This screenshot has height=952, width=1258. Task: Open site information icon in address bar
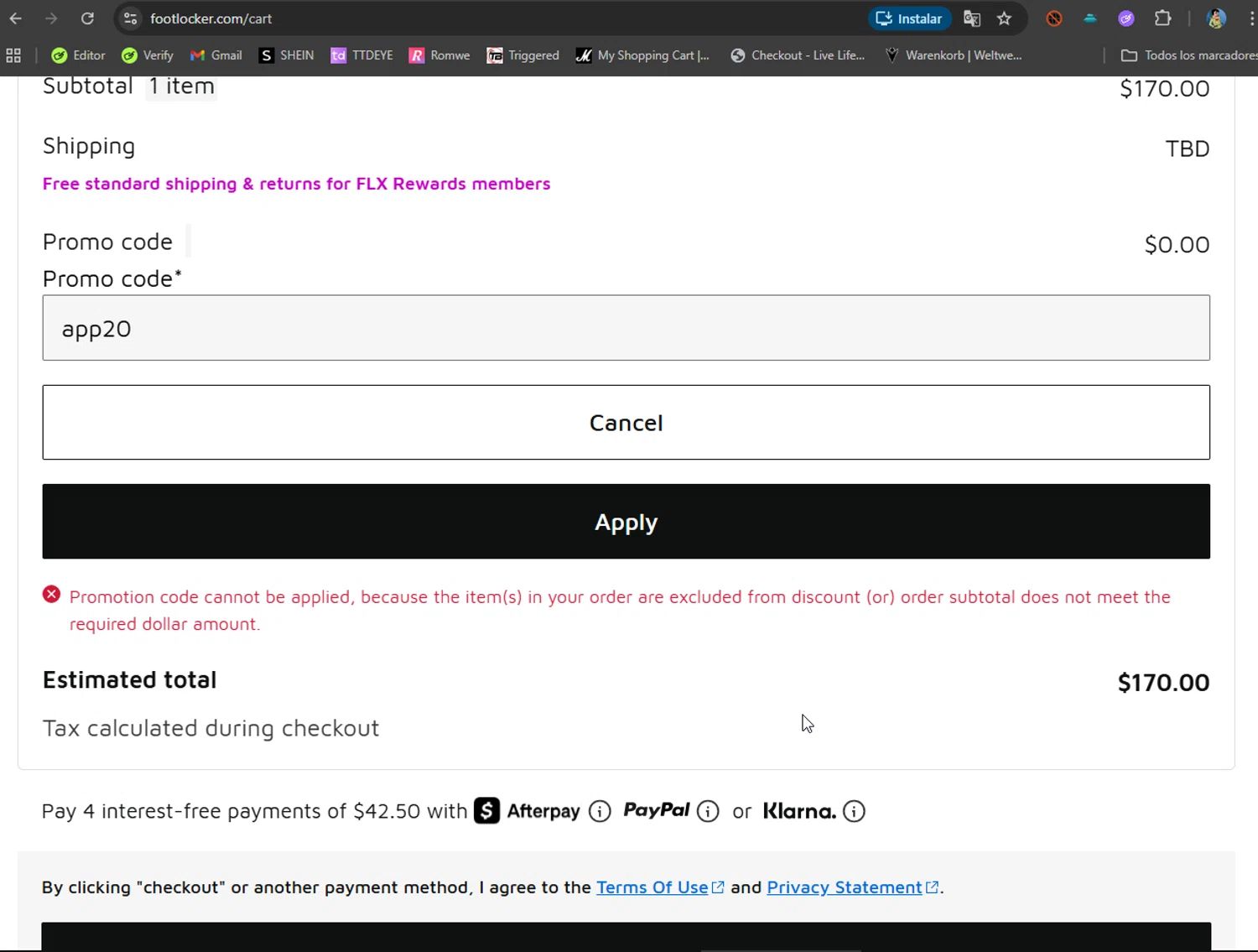pyautogui.click(x=130, y=18)
